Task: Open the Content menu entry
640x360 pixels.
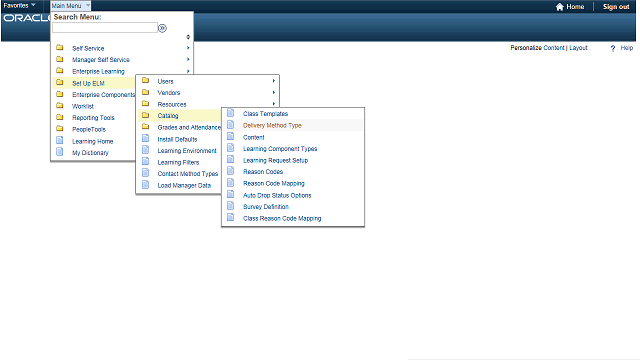Action: coord(254,138)
